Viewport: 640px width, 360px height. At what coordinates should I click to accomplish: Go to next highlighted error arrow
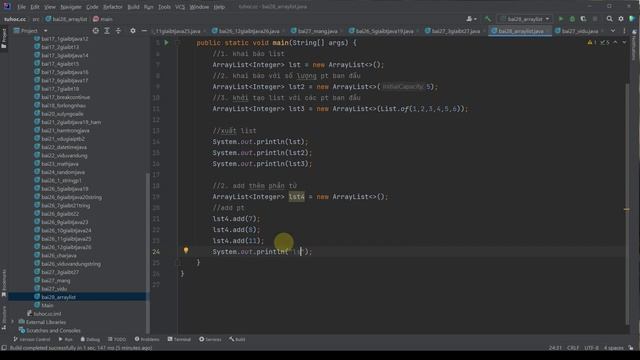[624, 42]
